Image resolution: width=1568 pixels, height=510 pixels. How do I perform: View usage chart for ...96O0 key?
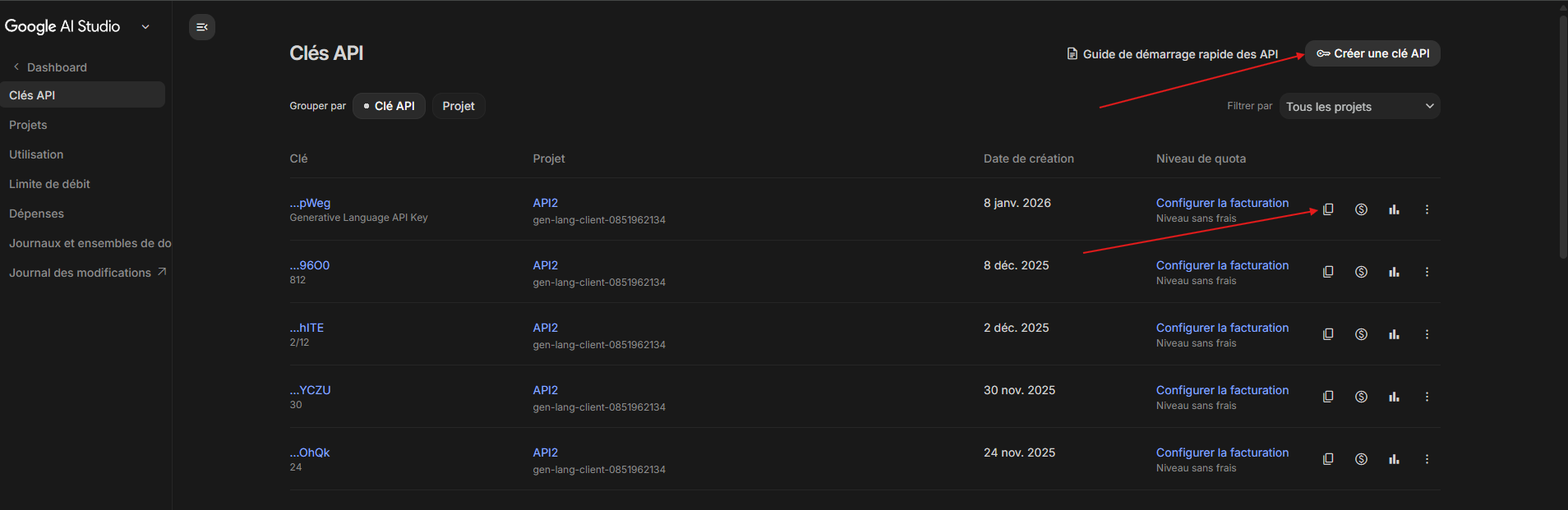point(1394,272)
